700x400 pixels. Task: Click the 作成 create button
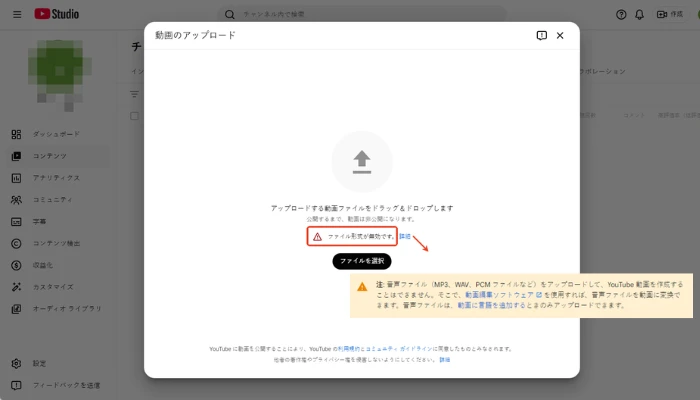[670, 14]
